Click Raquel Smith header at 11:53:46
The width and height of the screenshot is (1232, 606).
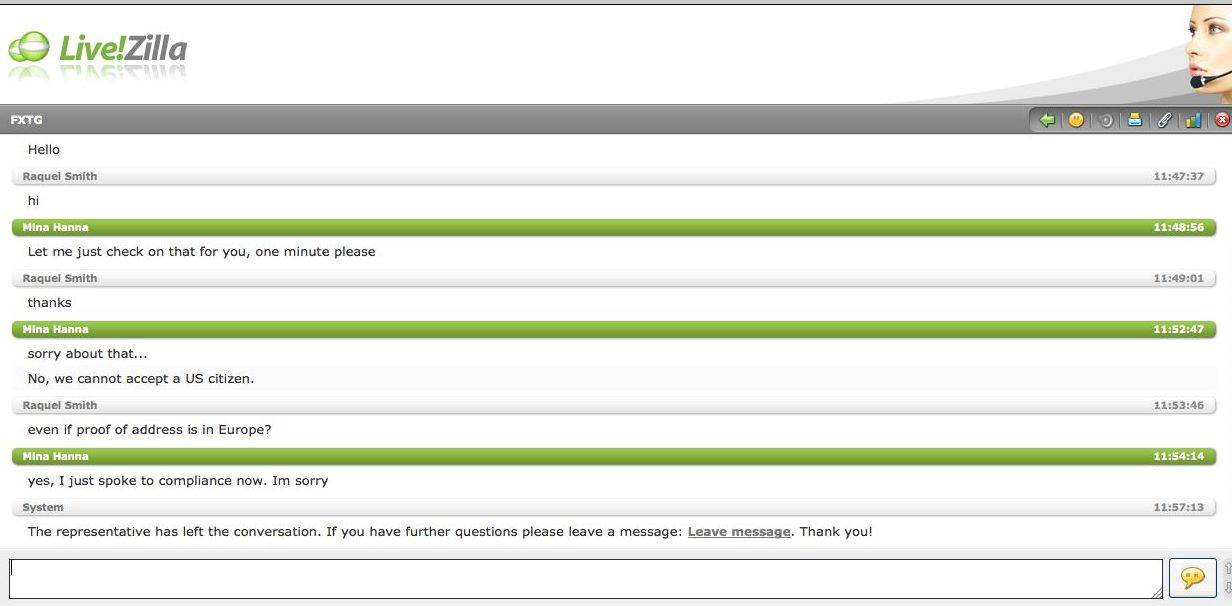(x=614, y=405)
